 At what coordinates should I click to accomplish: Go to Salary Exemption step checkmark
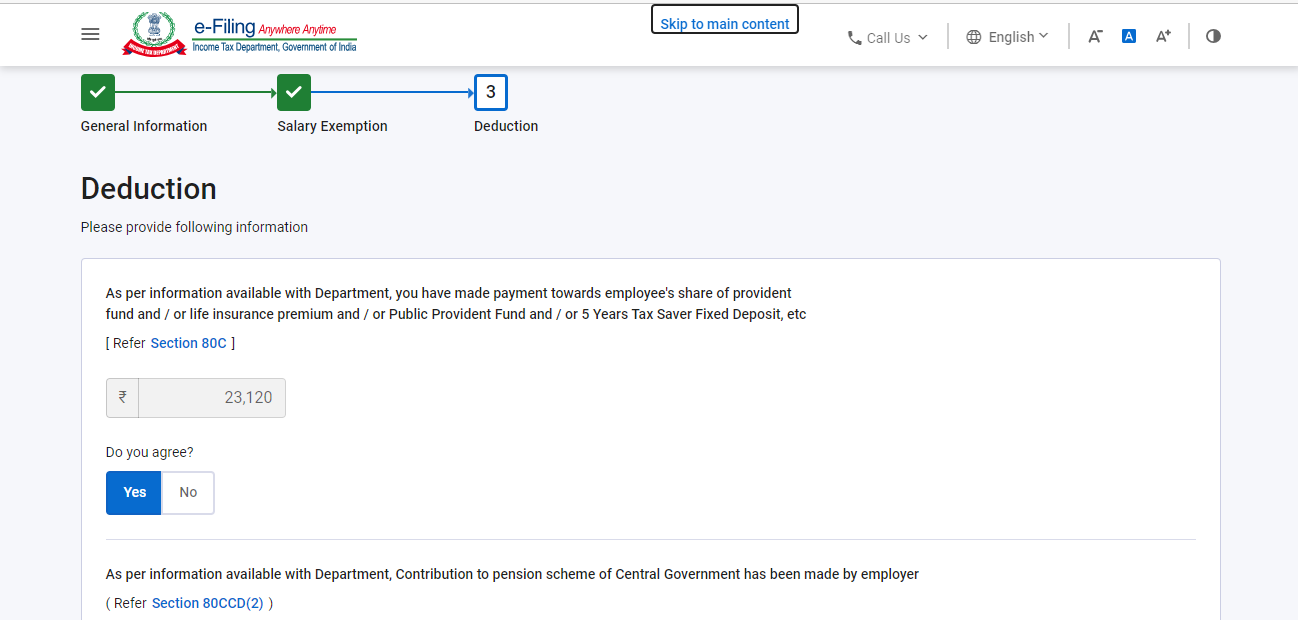coord(294,92)
